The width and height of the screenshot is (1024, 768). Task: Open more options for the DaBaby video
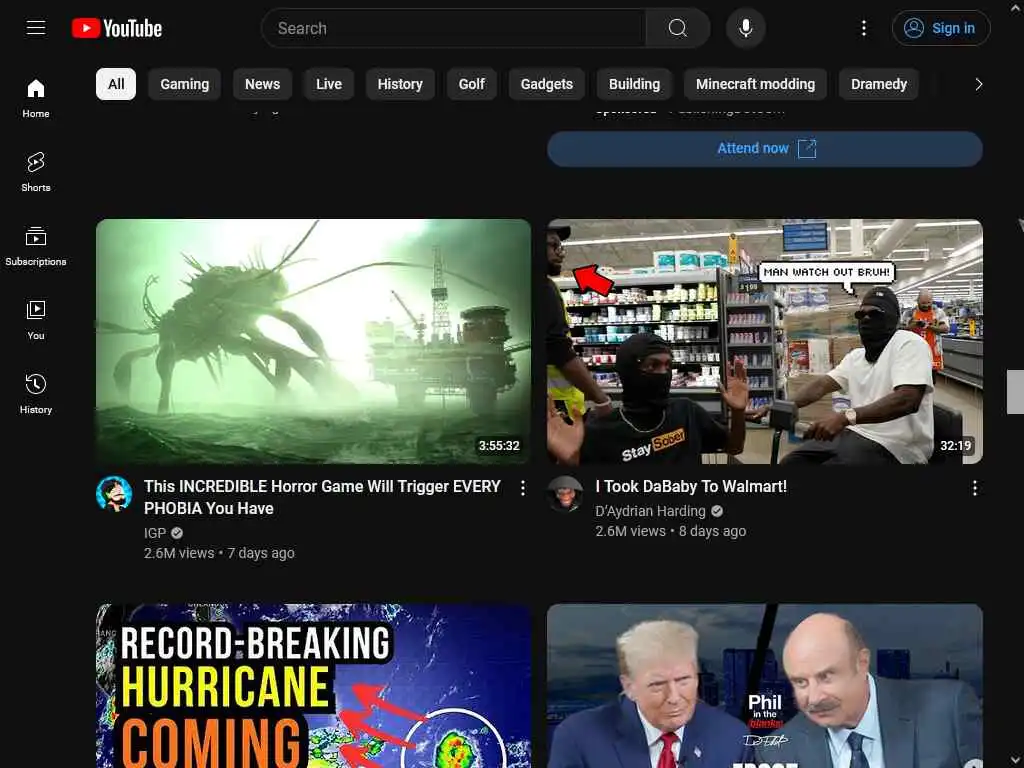pos(974,488)
